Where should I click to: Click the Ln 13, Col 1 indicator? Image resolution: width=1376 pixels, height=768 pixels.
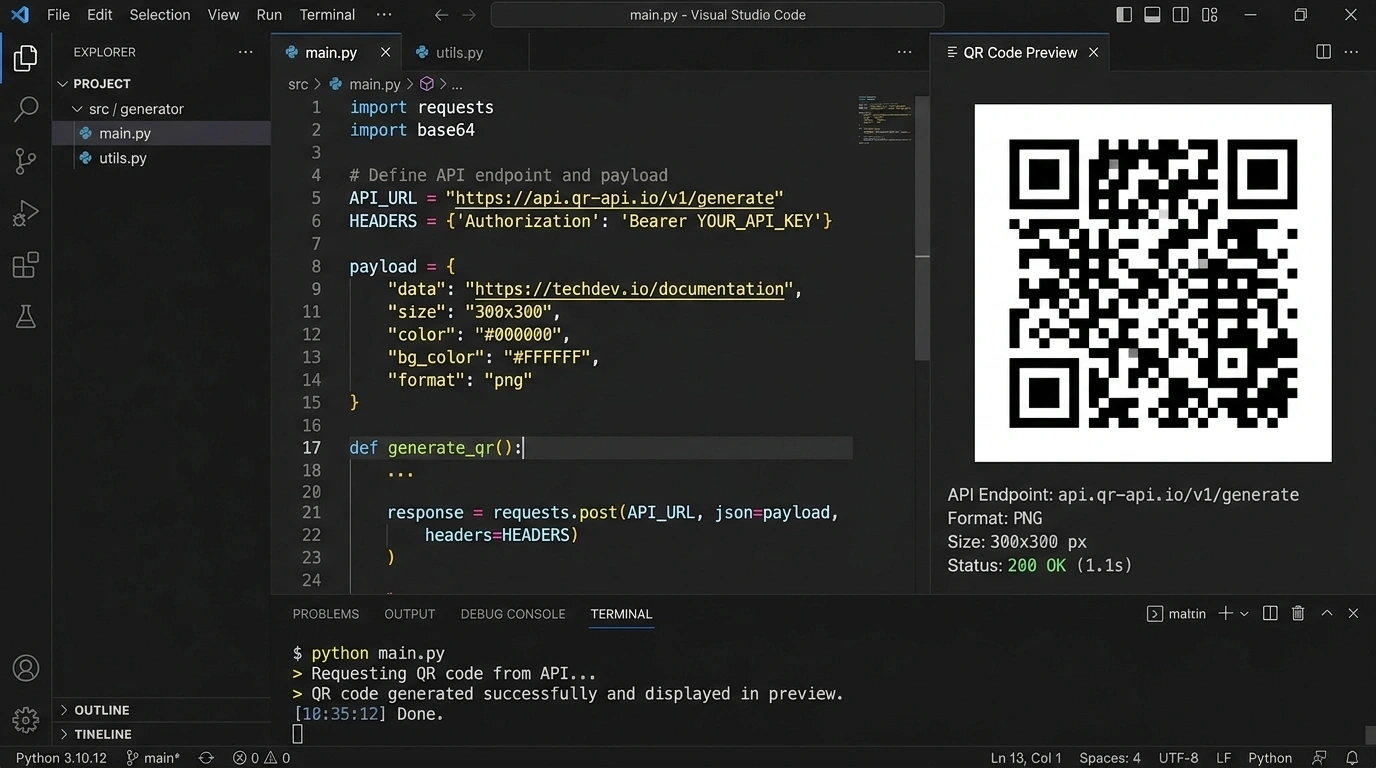[x=1026, y=758]
